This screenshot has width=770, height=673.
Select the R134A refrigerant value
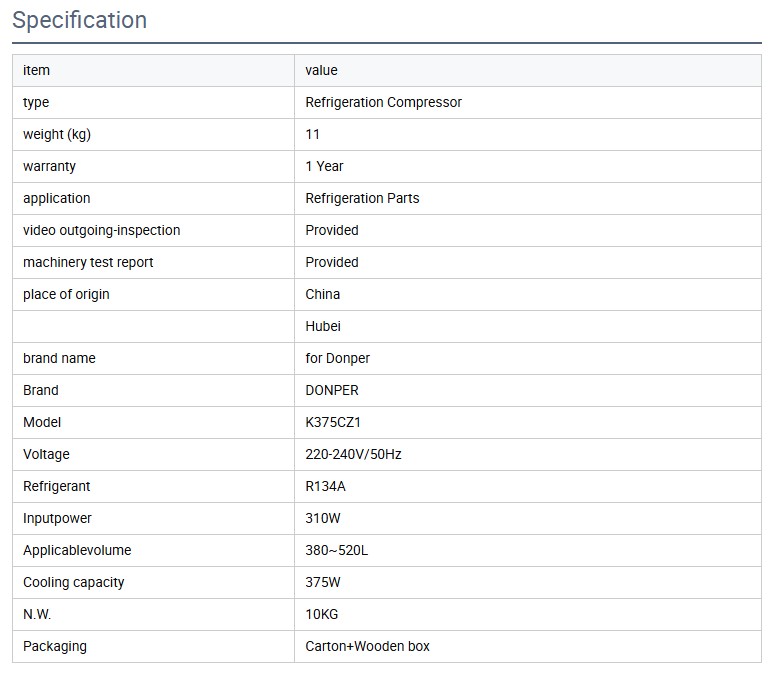tap(325, 486)
